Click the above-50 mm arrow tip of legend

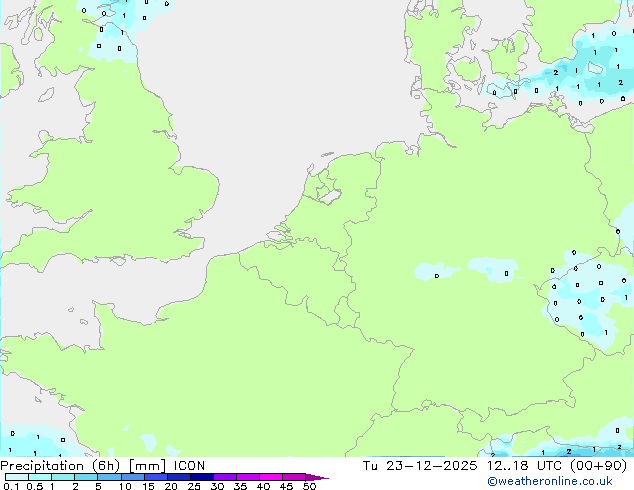tap(317, 477)
